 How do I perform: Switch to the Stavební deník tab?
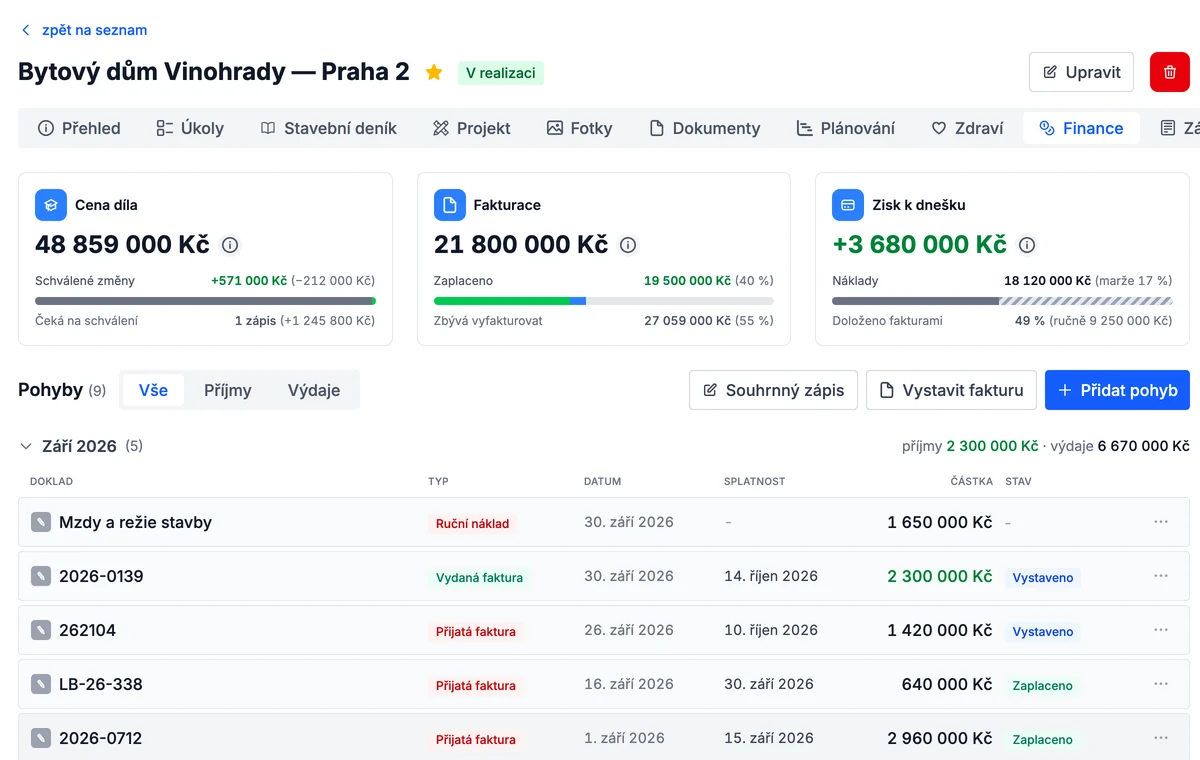click(329, 128)
